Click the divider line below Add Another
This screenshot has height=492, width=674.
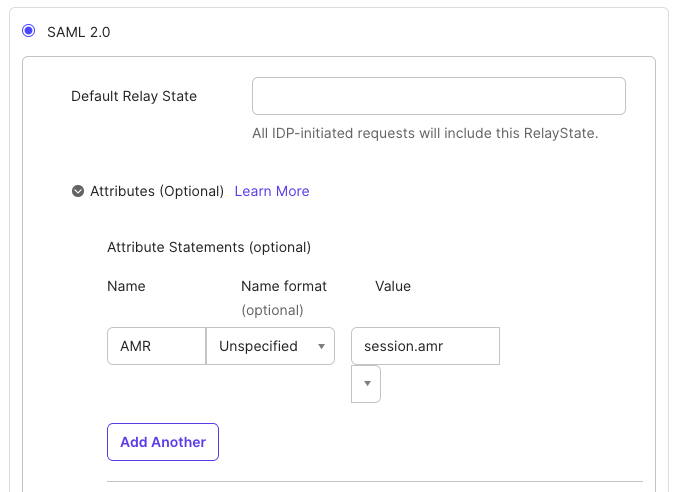click(374, 481)
